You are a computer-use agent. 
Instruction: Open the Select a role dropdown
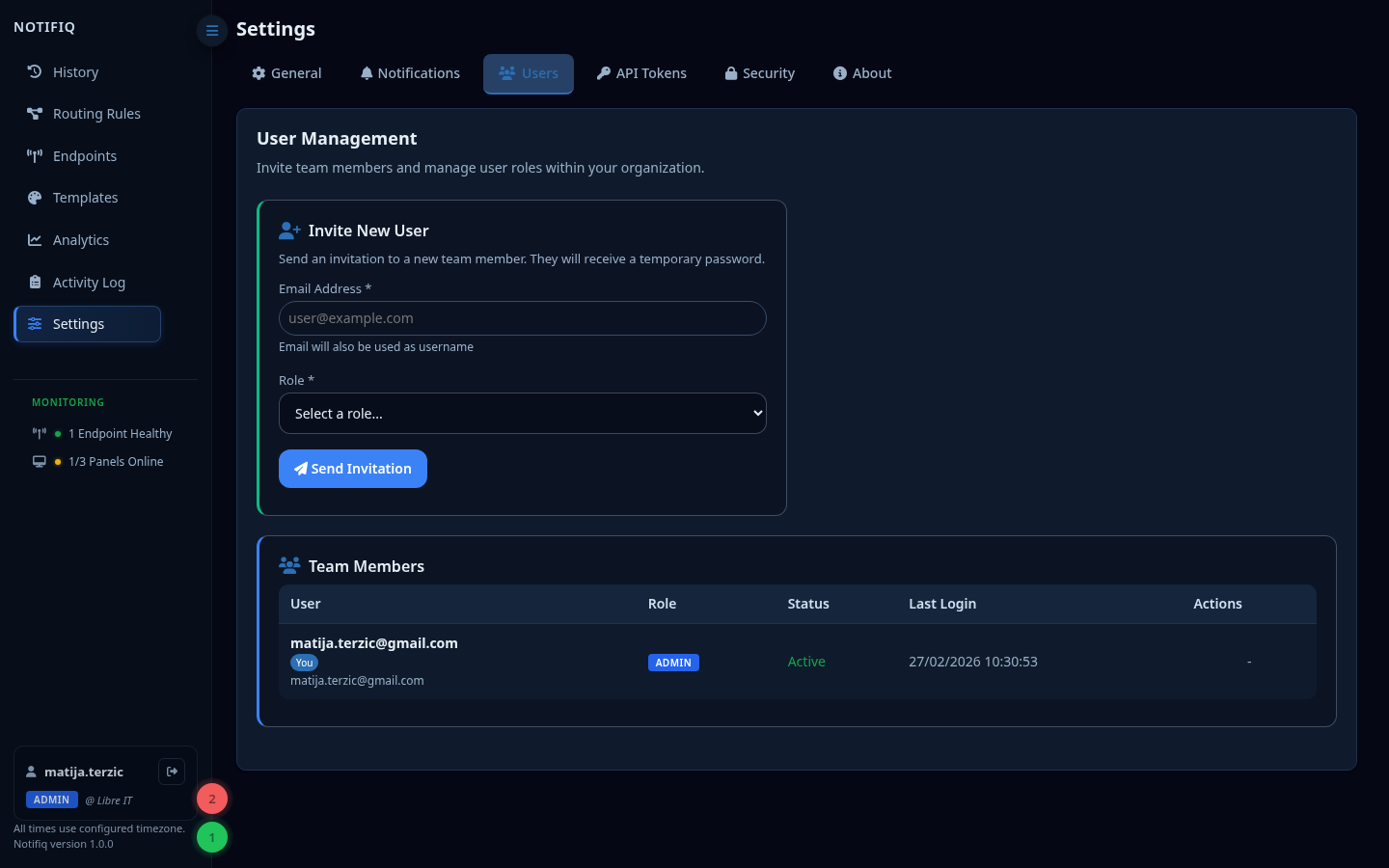pos(523,414)
